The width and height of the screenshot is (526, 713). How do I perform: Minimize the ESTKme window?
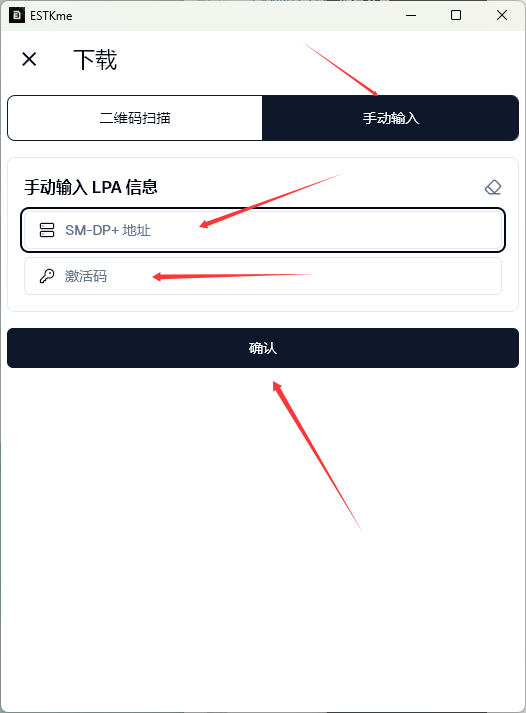(x=411, y=15)
